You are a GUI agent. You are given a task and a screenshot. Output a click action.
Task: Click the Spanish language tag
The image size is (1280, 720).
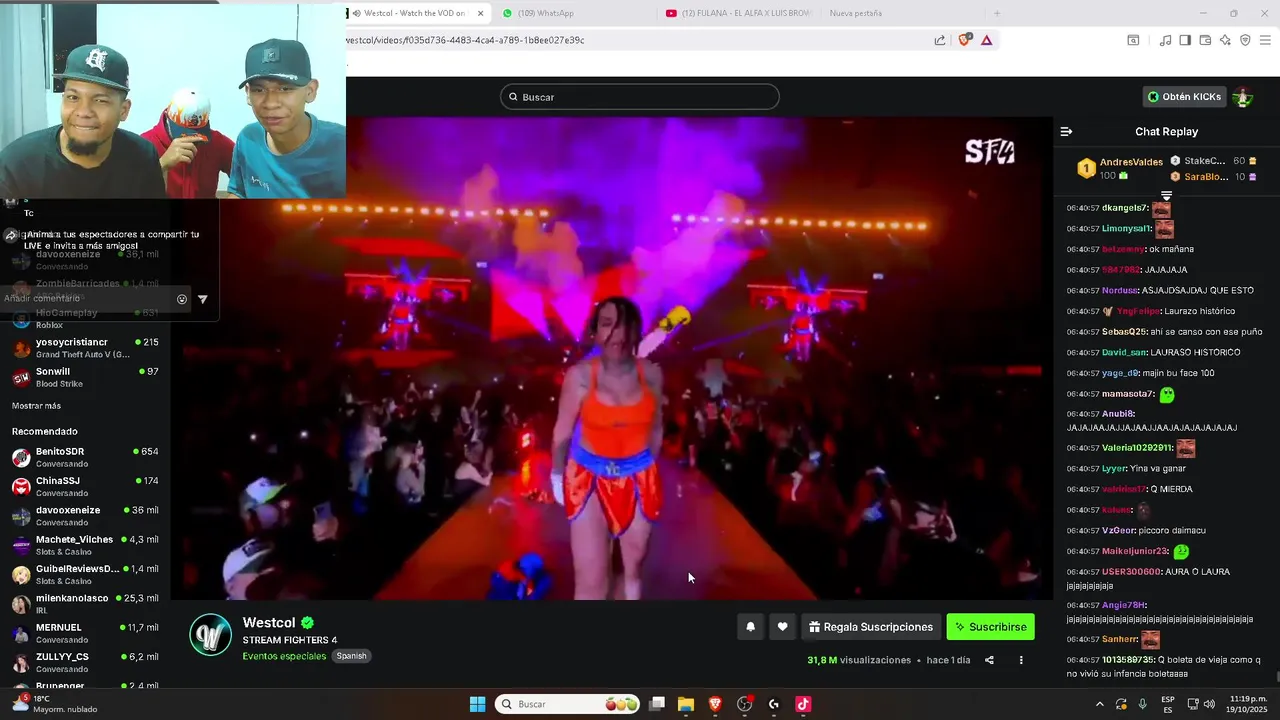click(x=351, y=656)
